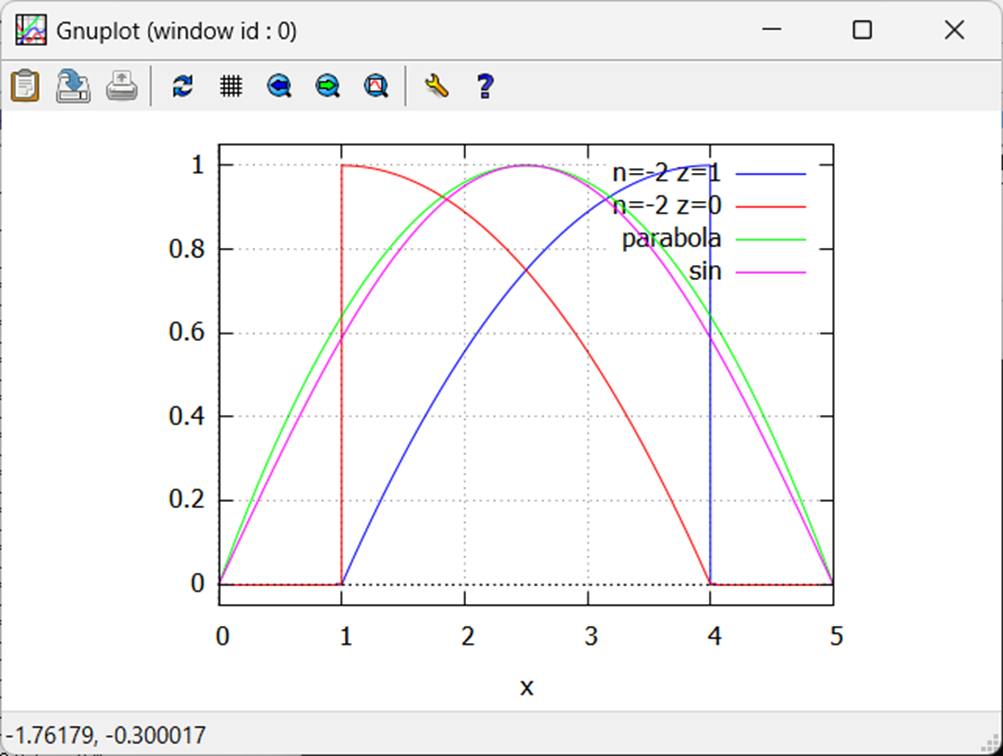This screenshot has height=756, width=1003.
Task: Open gnuplot help via question mark icon
Action: 484,86
